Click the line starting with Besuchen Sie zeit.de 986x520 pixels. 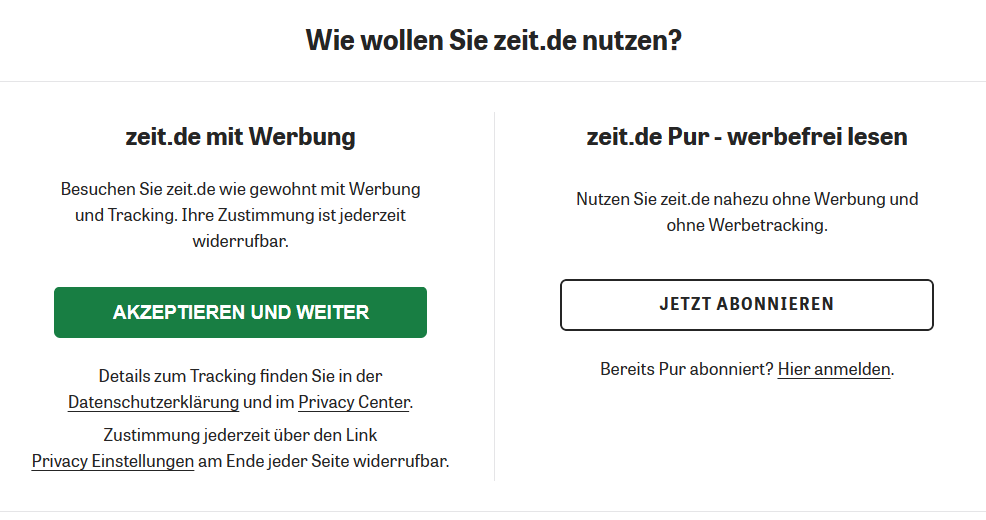pyautogui.click(x=240, y=188)
